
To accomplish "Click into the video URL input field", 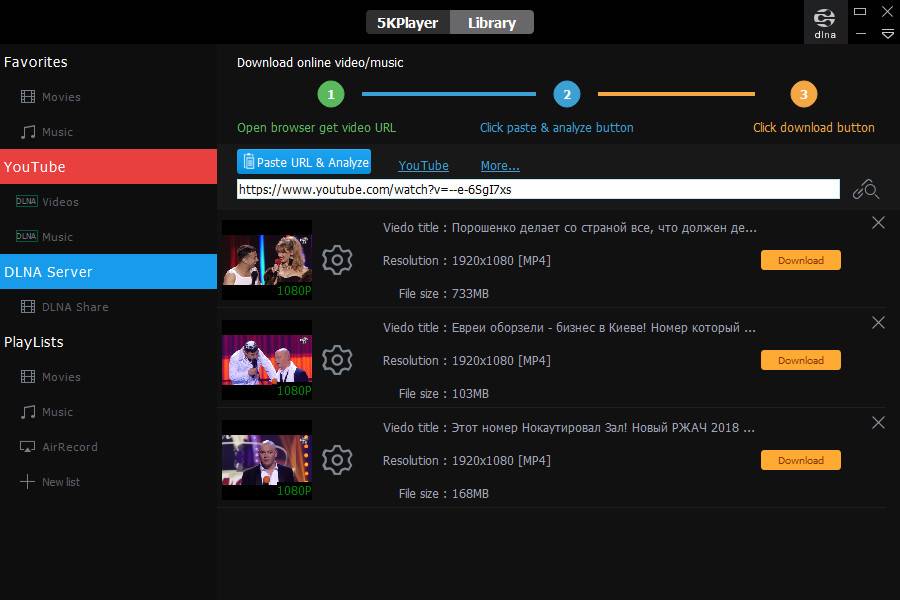I will pos(538,189).
